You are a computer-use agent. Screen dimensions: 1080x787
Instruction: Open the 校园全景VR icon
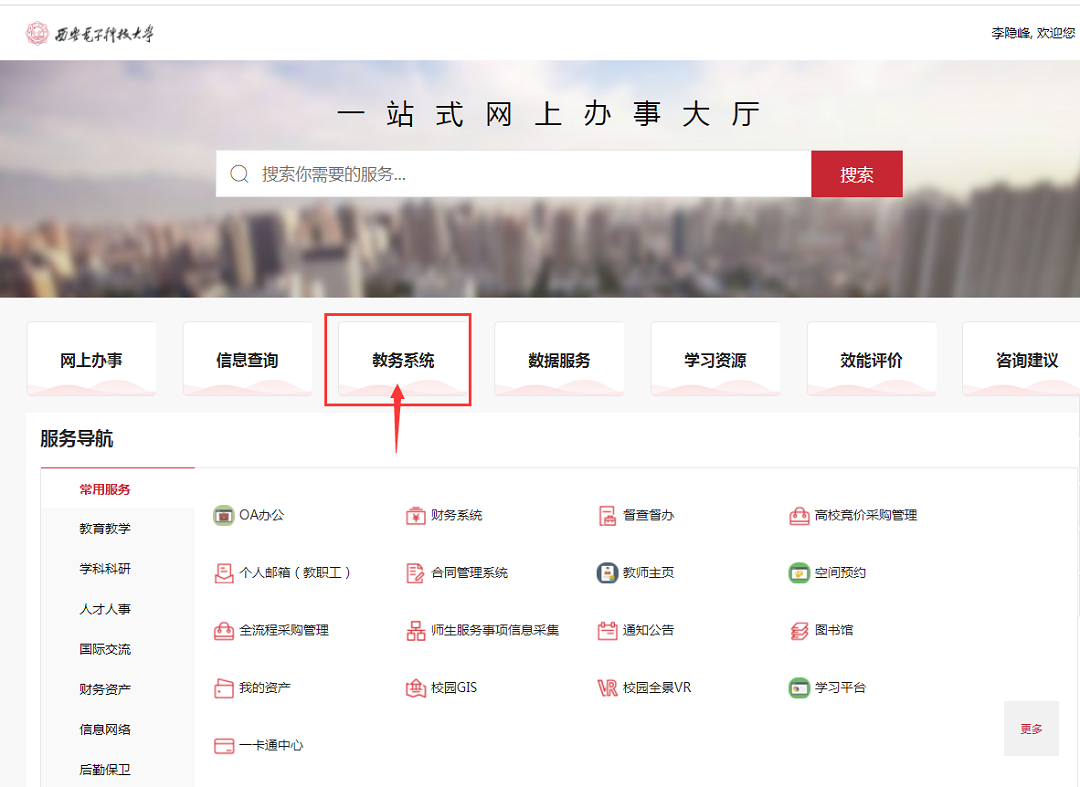pos(607,688)
